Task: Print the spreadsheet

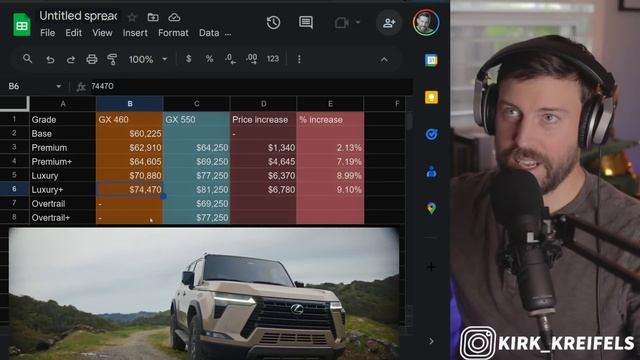Action: [91, 60]
